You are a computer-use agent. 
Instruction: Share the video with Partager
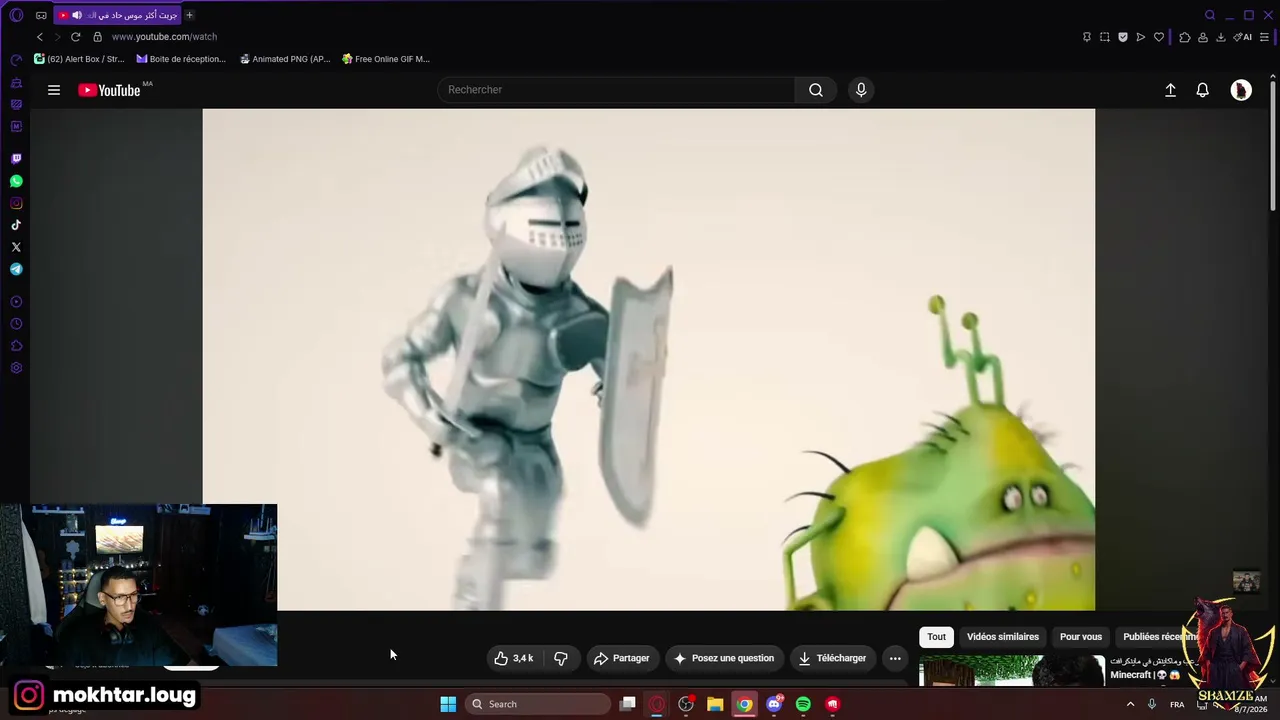point(622,658)
